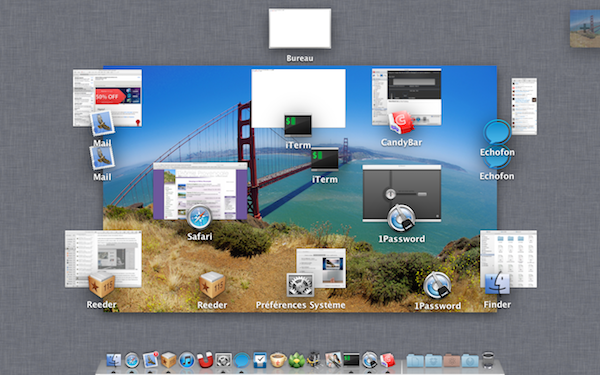Click the "Safari" label

[x=199, y=236]
